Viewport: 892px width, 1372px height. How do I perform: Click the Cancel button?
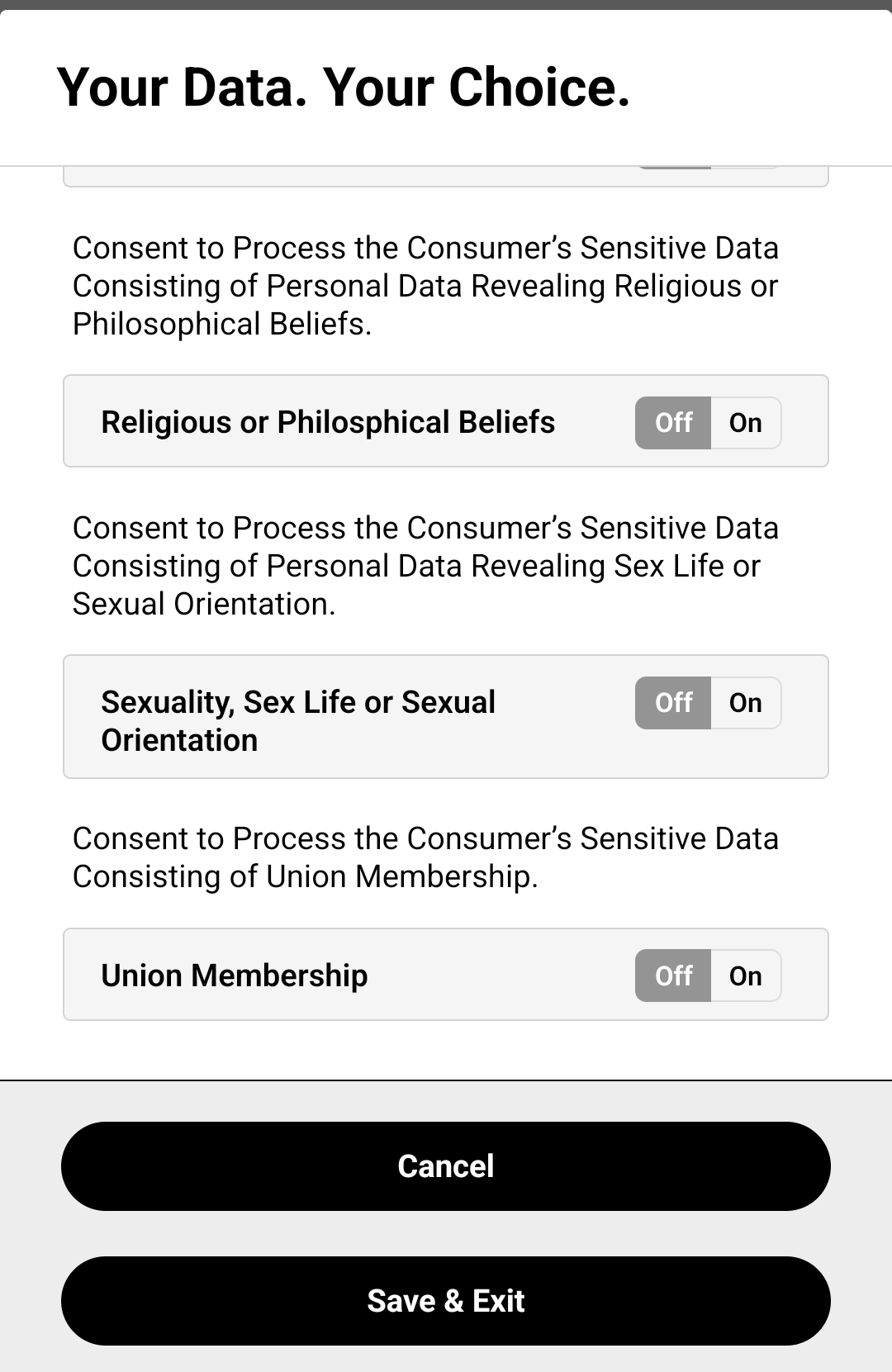[446, 1166]
